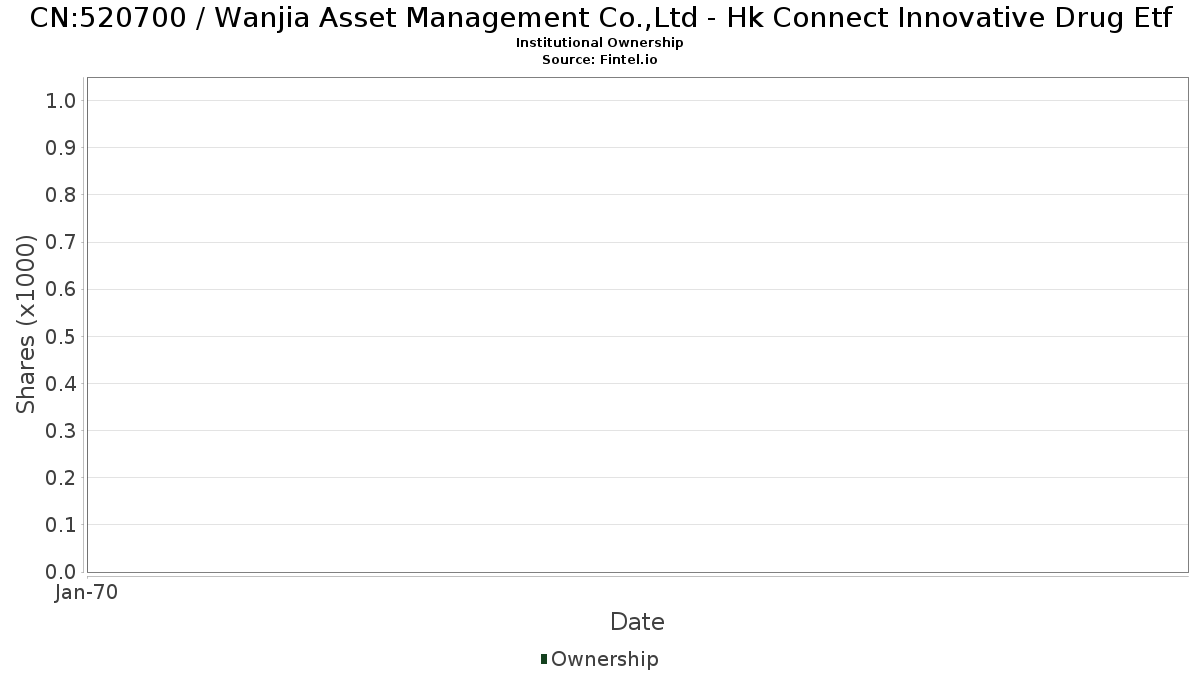Click the 0.3 y-axis tick label
This screenshot has height=675, width=1200.
[x=61, y=430]
